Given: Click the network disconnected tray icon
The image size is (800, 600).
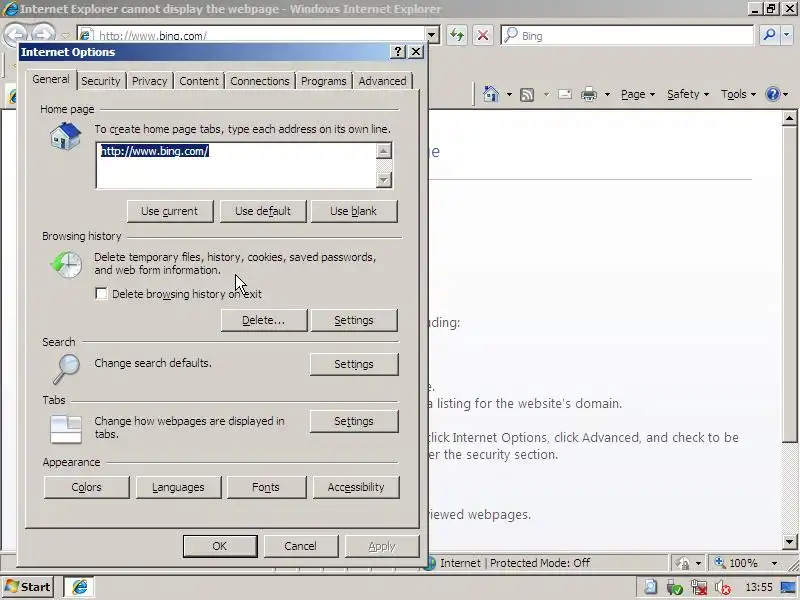Looking at the screenshot, I should pos(698,588).
